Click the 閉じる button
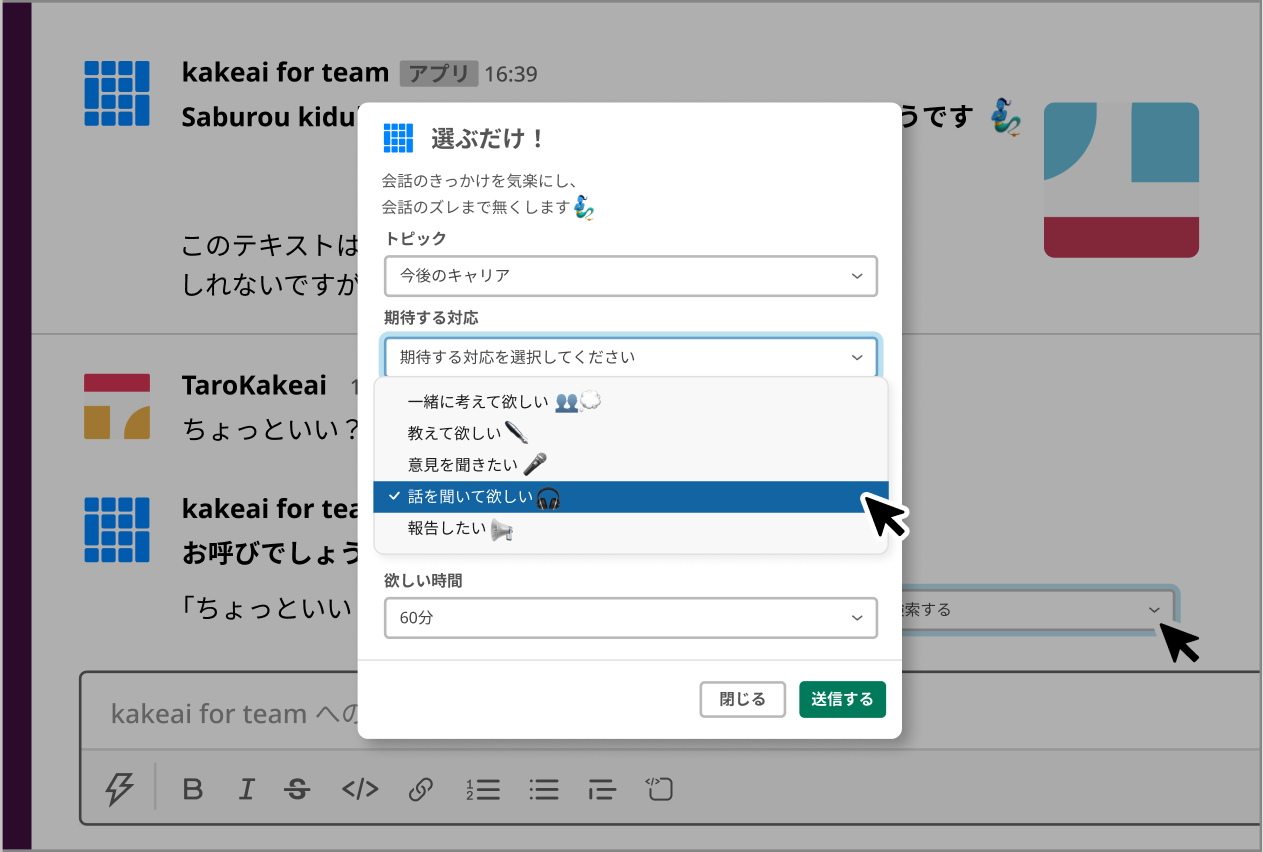Viewport: 1263px width, 852px height. click(743, 699)
